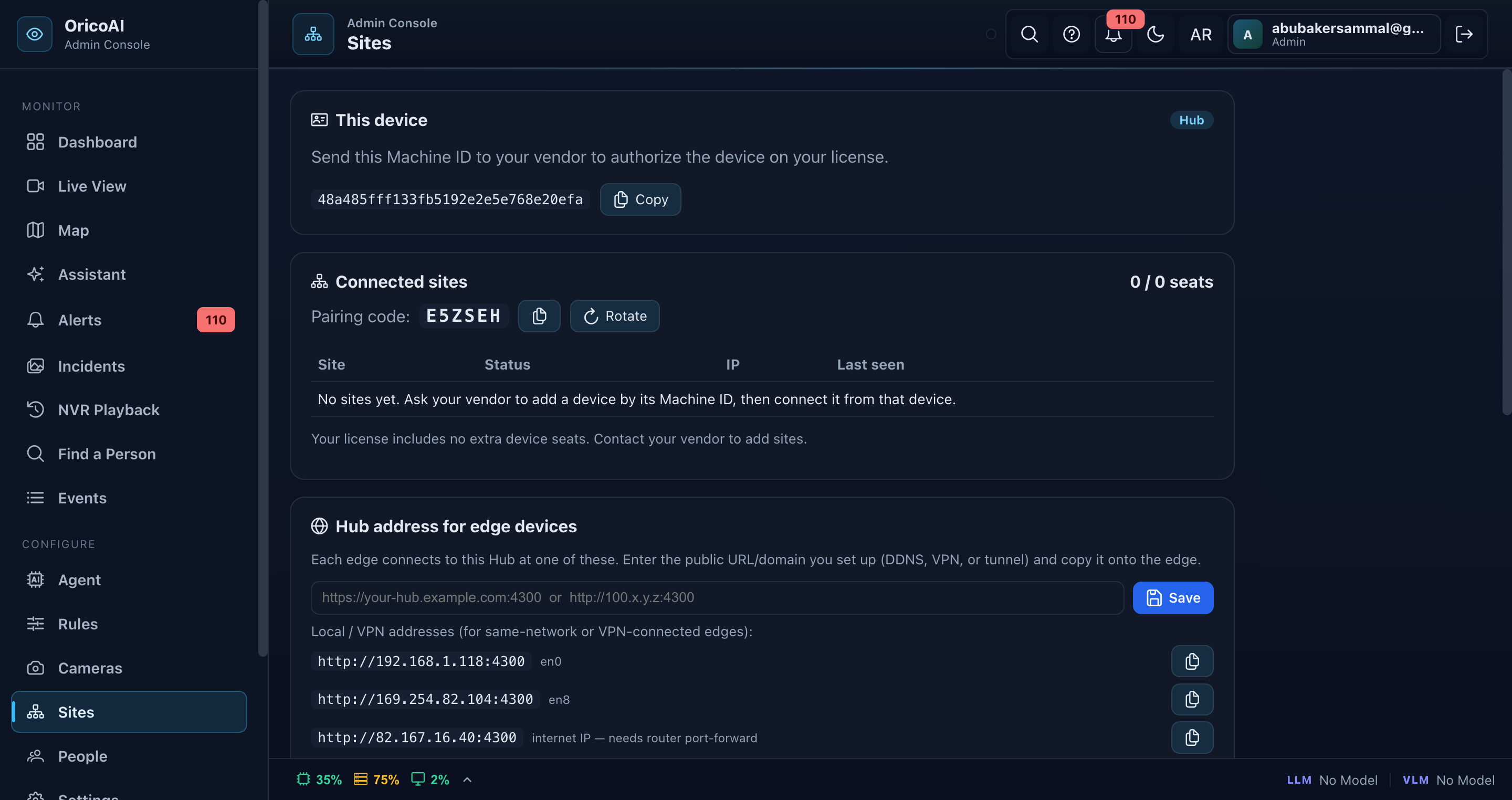Open the abubakersammal account menu

click(x=1334, y=34)
